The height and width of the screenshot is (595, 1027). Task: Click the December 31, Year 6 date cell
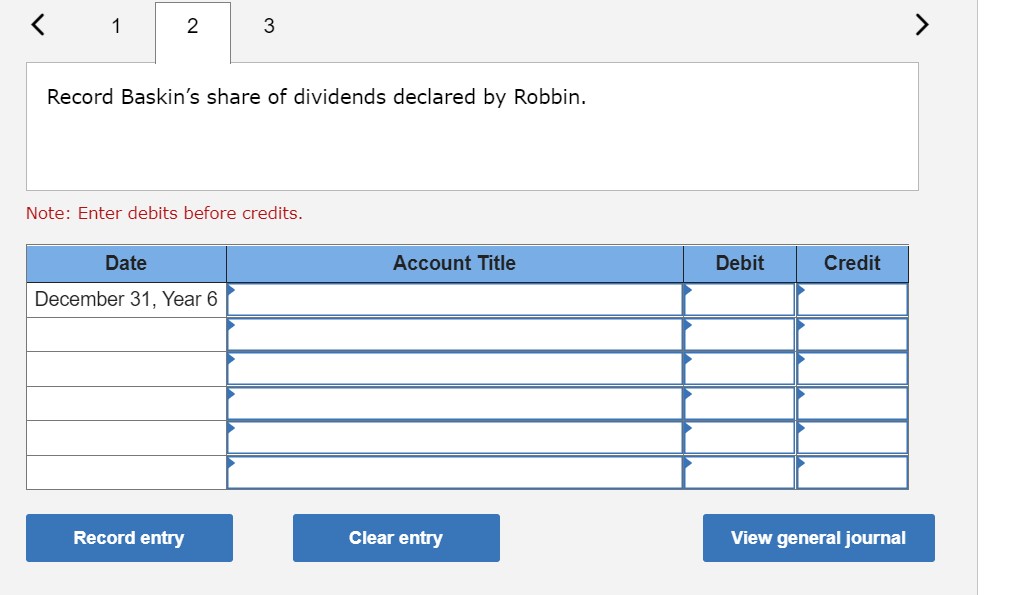[x=126, y=299]
